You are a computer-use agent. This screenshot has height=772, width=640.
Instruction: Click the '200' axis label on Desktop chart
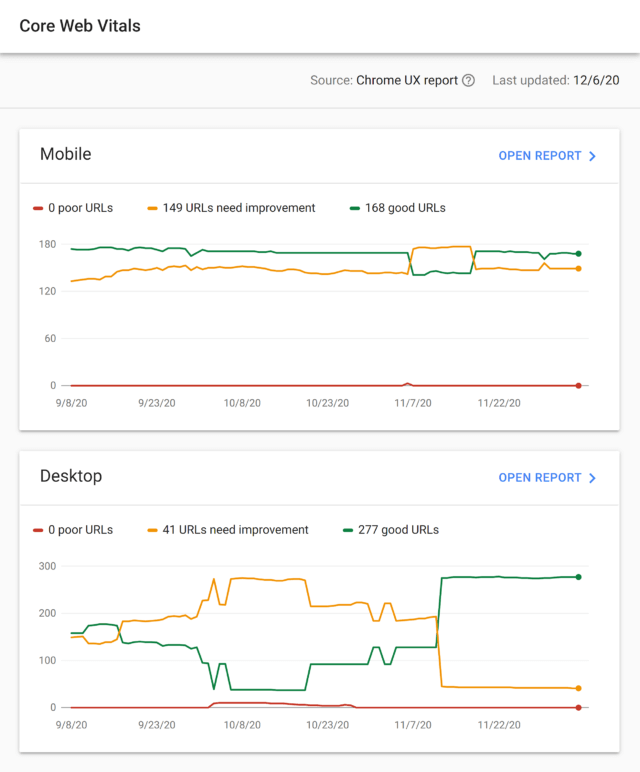click(x=47, y=613)
